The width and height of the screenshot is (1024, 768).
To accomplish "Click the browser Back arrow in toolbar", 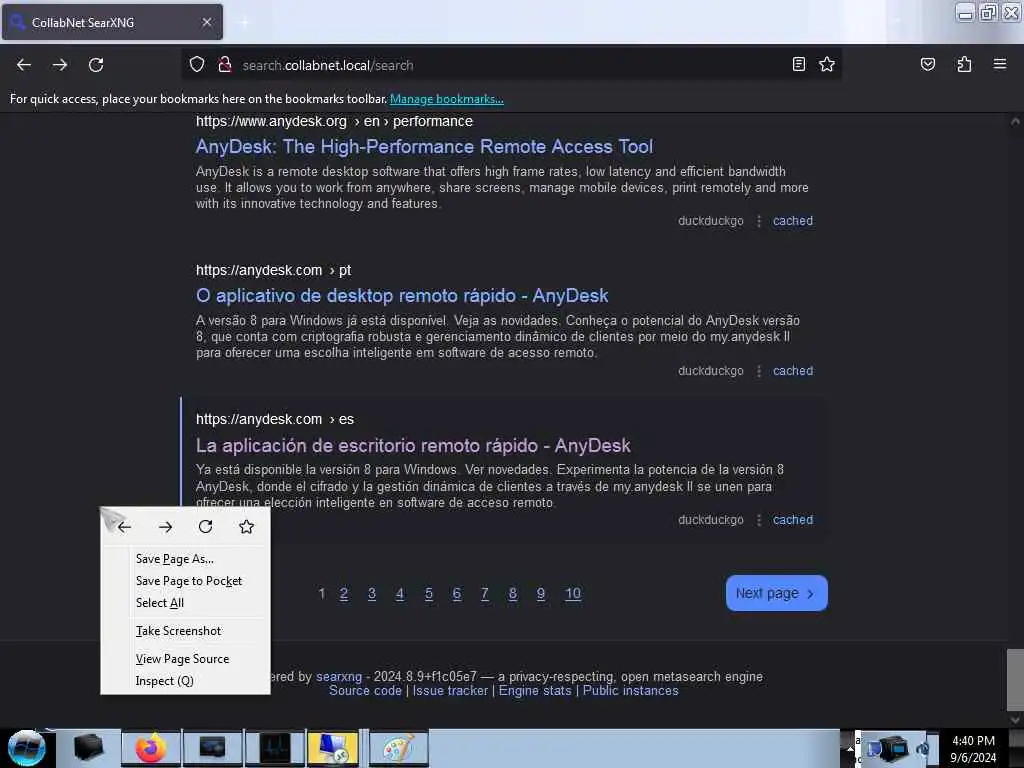I will coord(24,65).
